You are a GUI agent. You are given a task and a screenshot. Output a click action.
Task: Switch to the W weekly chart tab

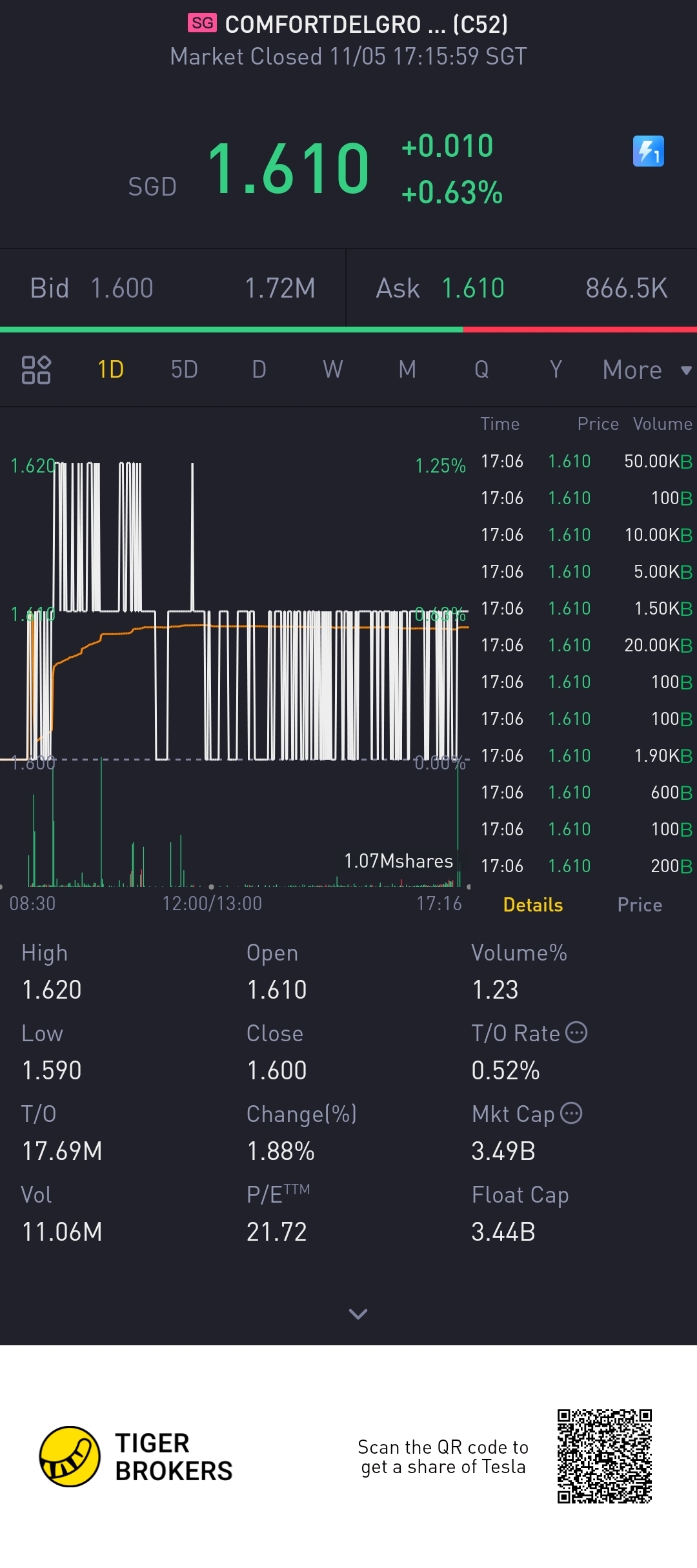point(333,370)
